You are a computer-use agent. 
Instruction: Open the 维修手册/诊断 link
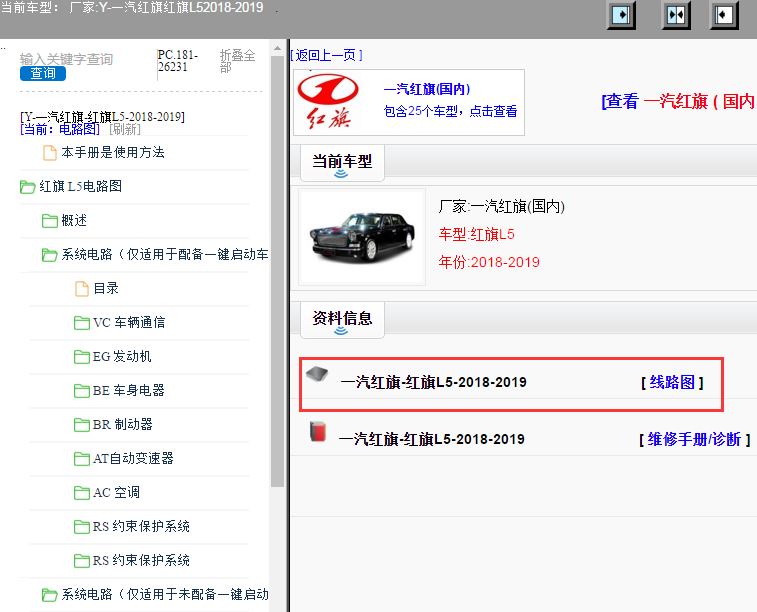point(694,440)
